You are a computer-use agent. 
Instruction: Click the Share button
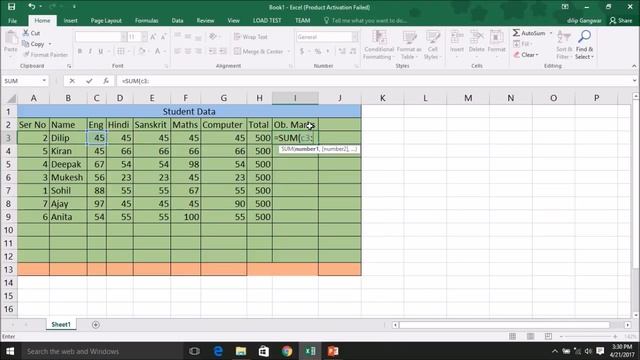[x=620, y=20]
